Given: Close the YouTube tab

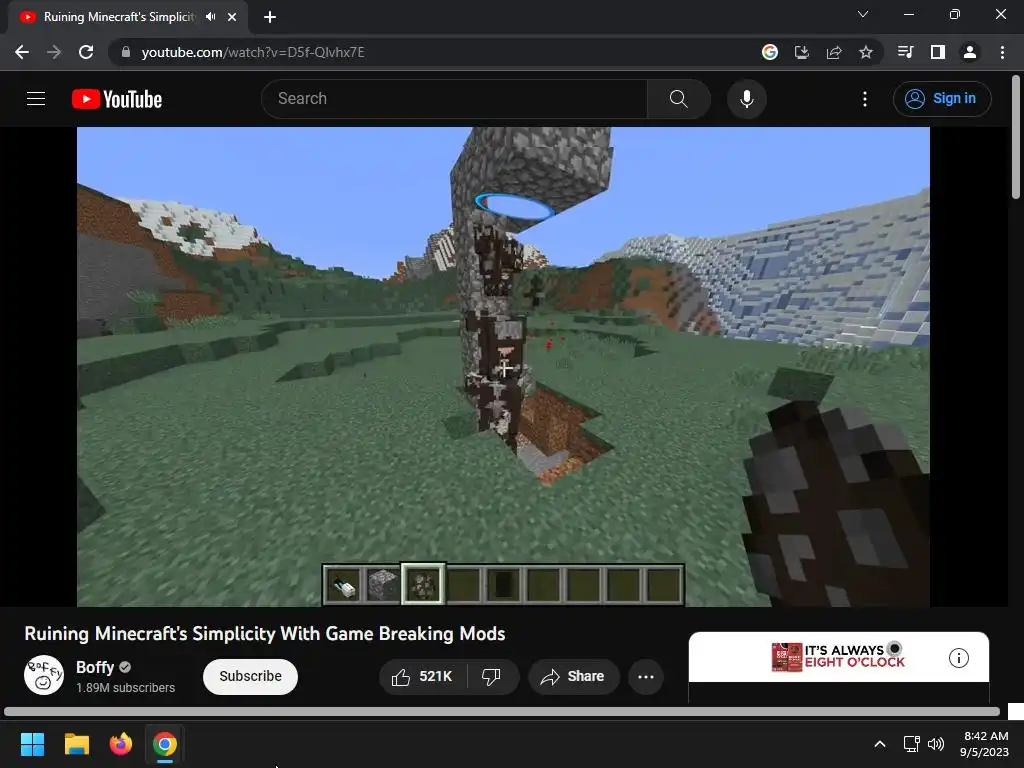Looking at the screenshot, I should [232, 17].
